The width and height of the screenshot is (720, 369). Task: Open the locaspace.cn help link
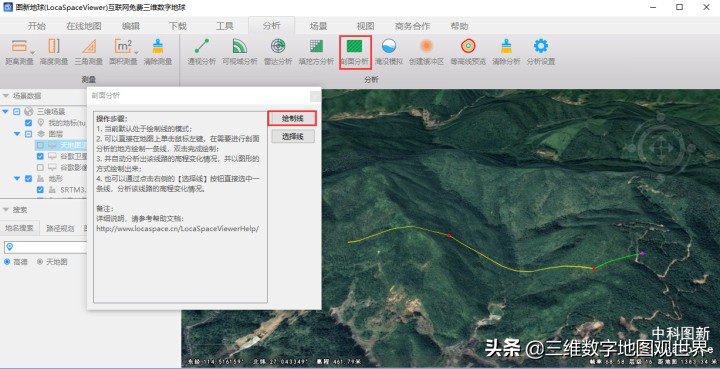point(177,229)
